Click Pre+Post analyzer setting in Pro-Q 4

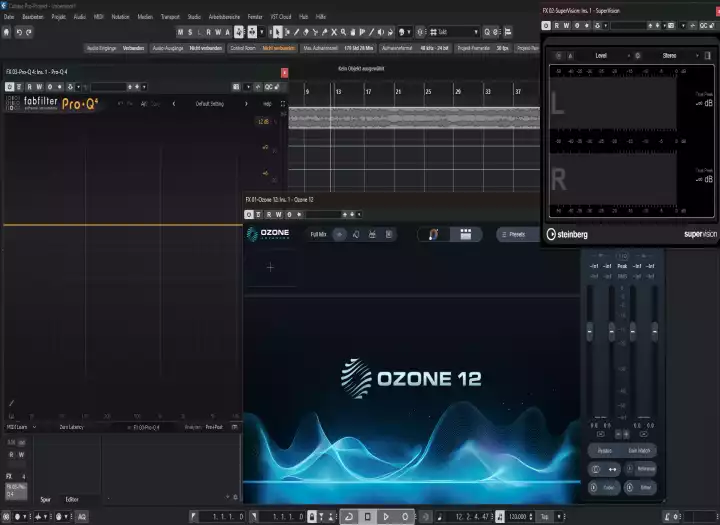click(x=214, y=427)
